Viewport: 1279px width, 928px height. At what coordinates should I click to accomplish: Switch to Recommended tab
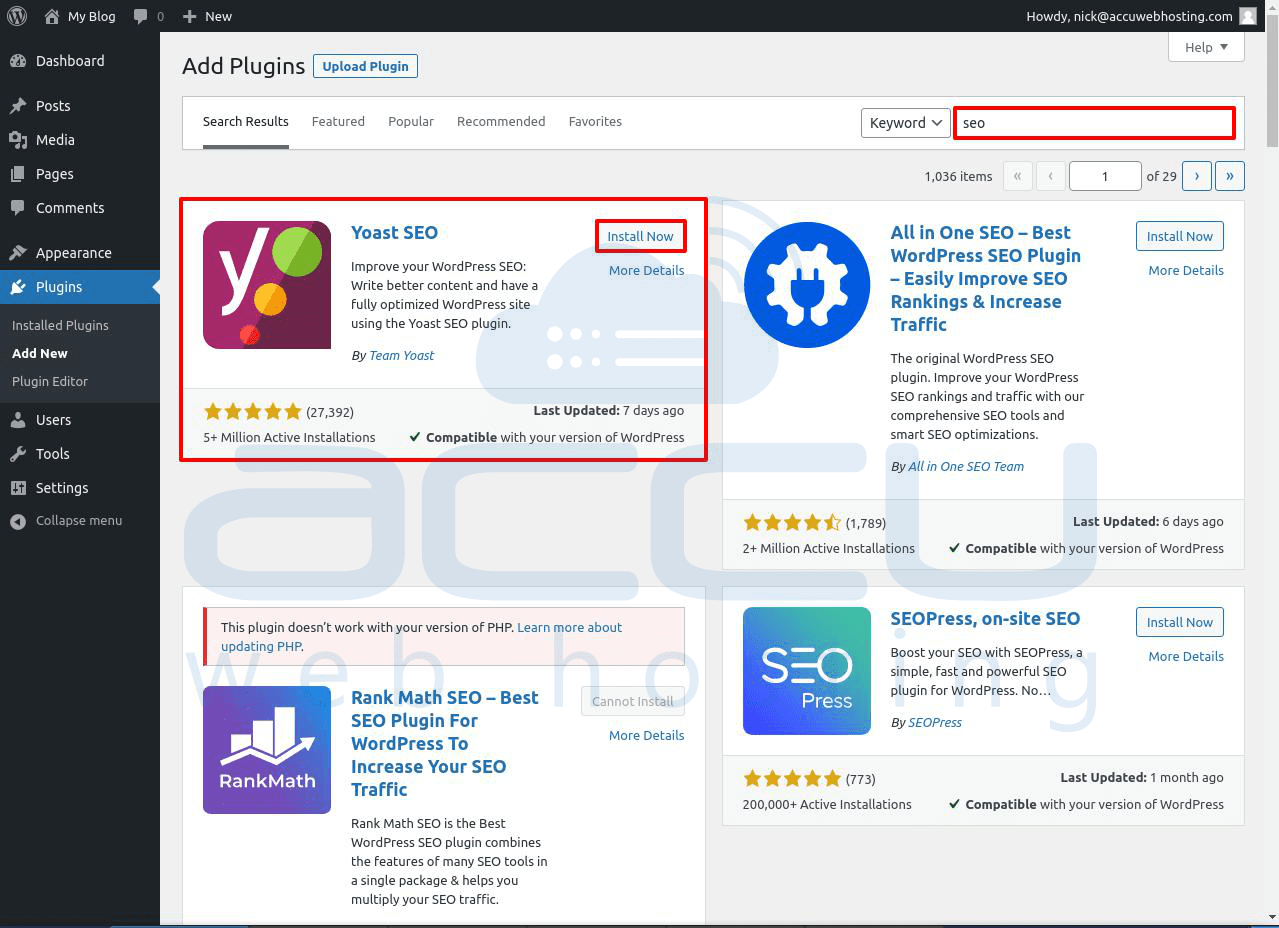tap(501, 122)
